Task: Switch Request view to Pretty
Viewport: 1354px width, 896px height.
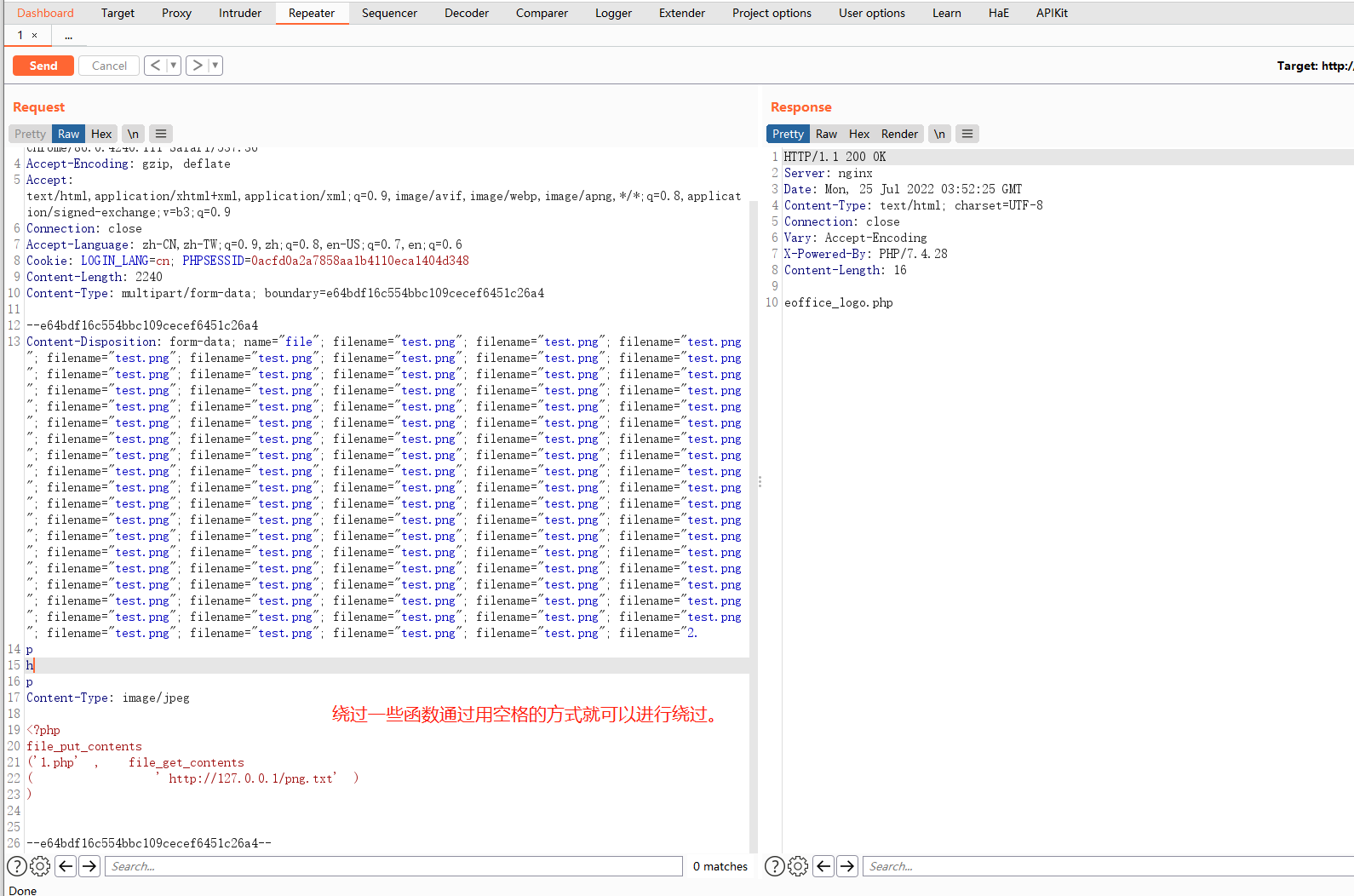Action: (x=30, y=134)
